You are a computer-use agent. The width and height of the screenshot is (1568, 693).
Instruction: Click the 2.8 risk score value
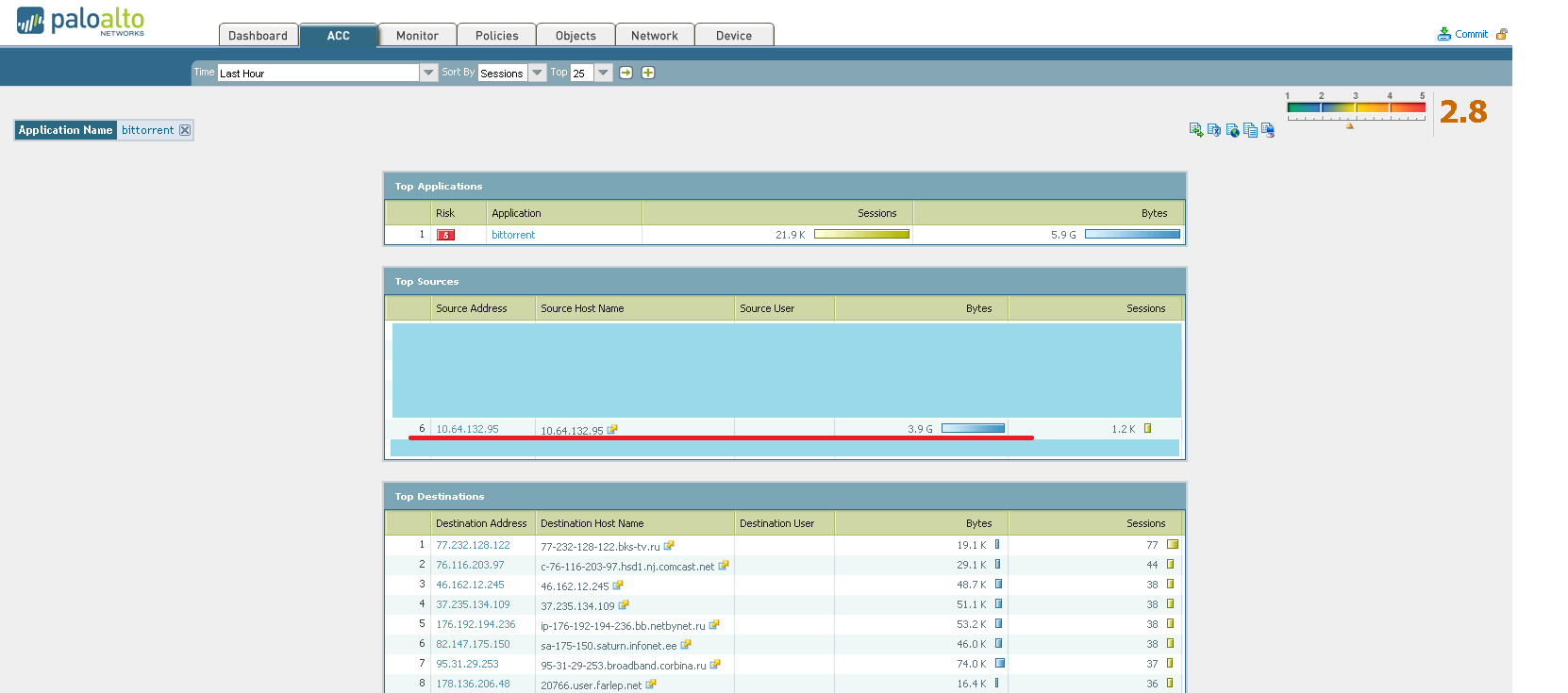(1463, 112)
